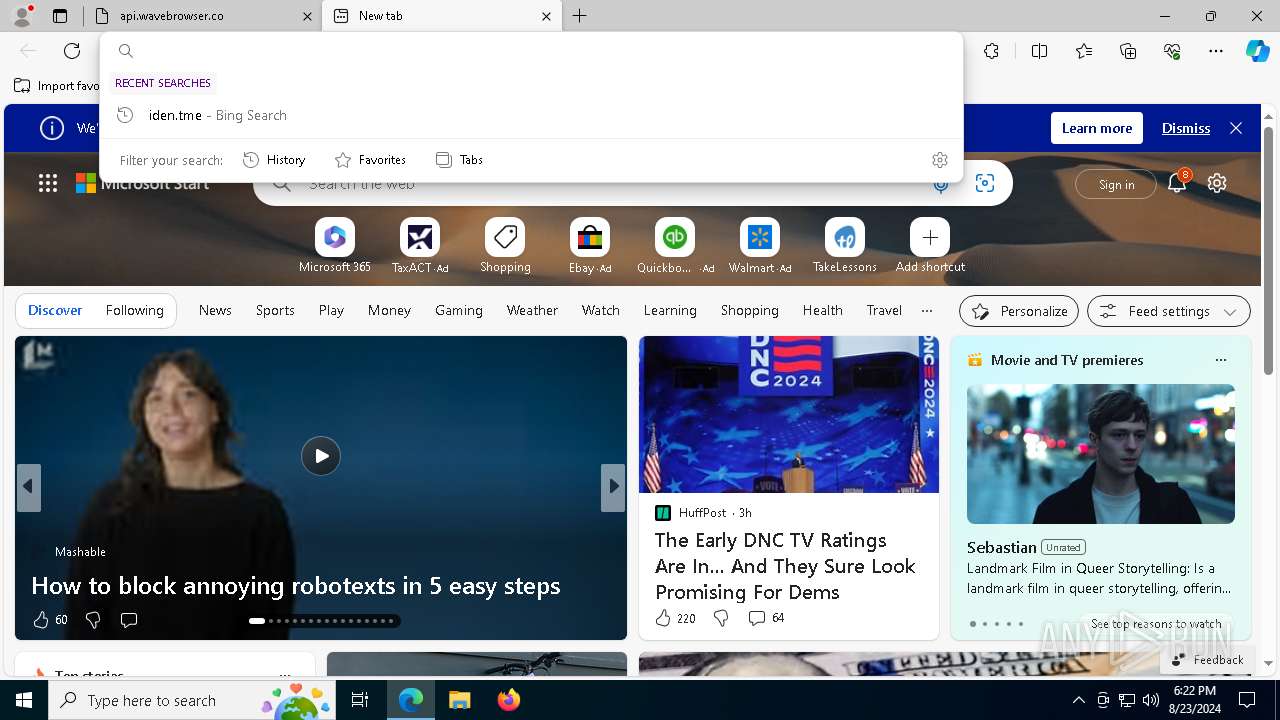Refresh the page
Viewport: 1280px width, 720px height.
click(x=72, y=51)
